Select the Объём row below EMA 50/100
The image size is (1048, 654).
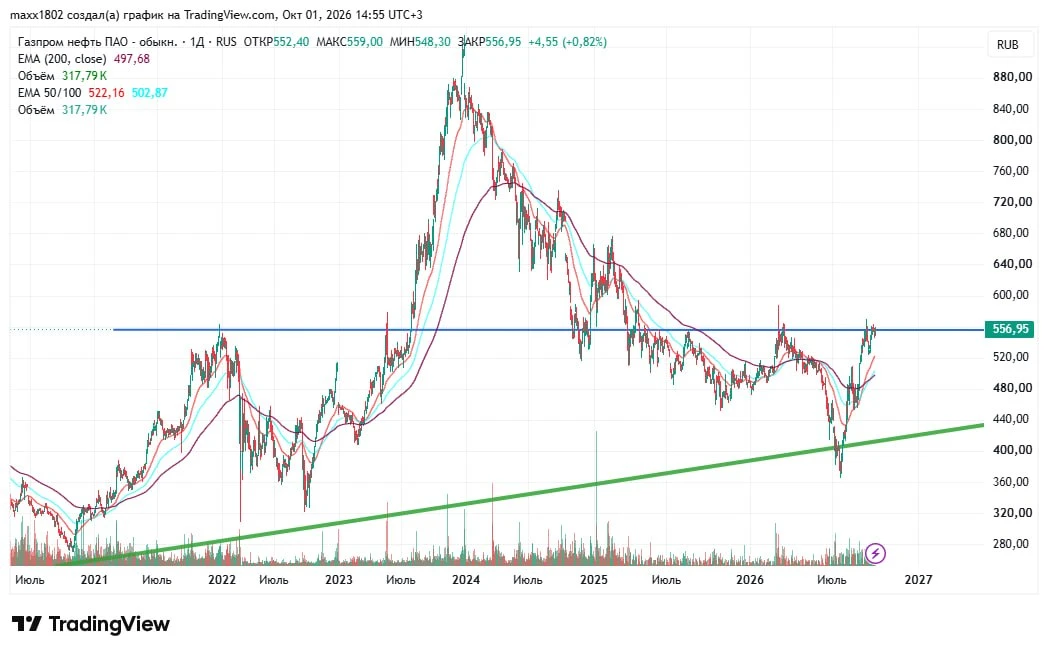62,110
